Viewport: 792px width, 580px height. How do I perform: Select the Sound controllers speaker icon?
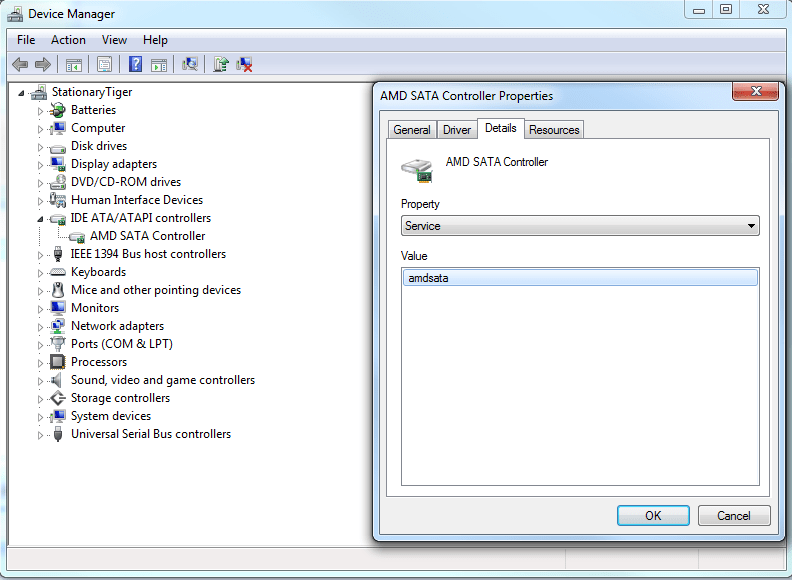click(x=57, y=380)
